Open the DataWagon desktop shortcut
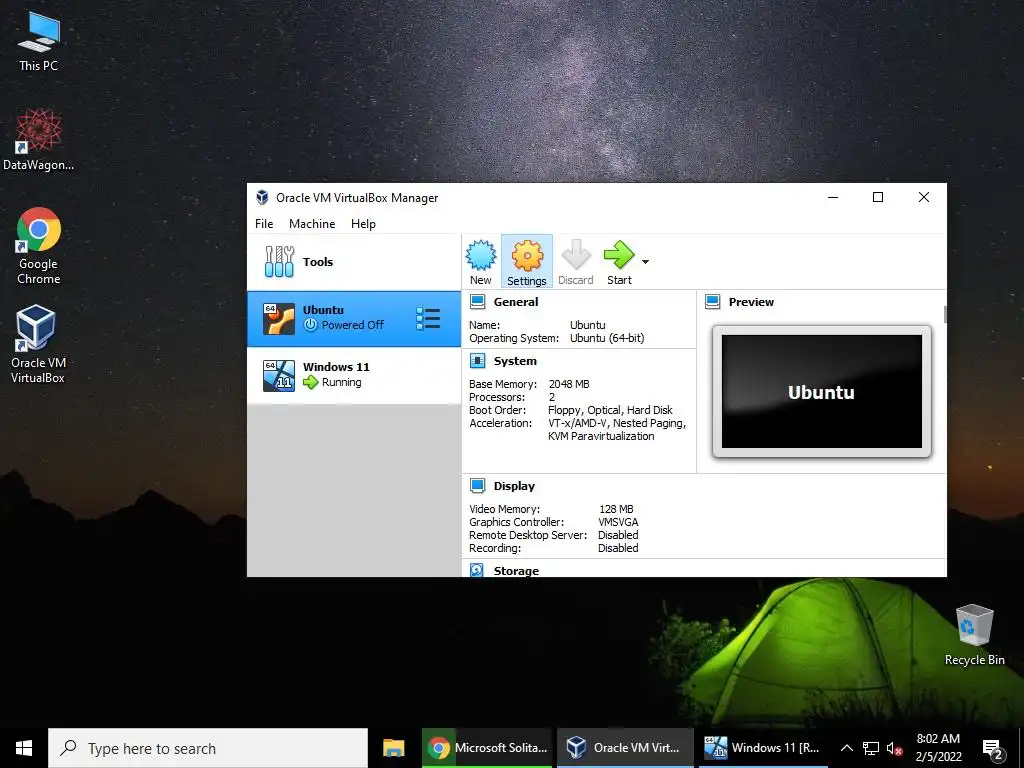The height and width of the screenshot is (768, 1024). click(39, 140)
